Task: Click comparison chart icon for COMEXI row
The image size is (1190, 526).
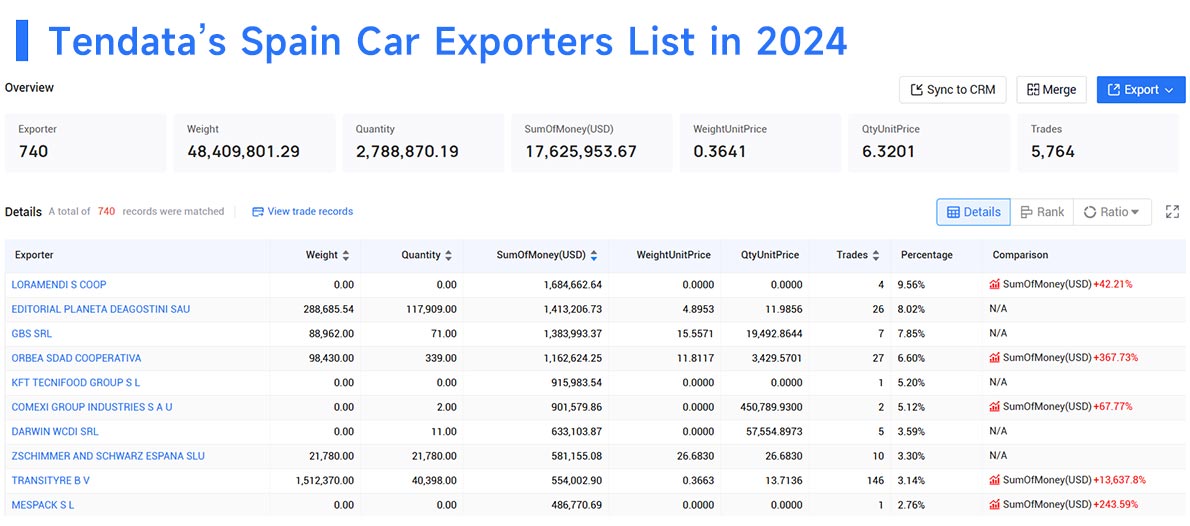Action: point(994,407)
